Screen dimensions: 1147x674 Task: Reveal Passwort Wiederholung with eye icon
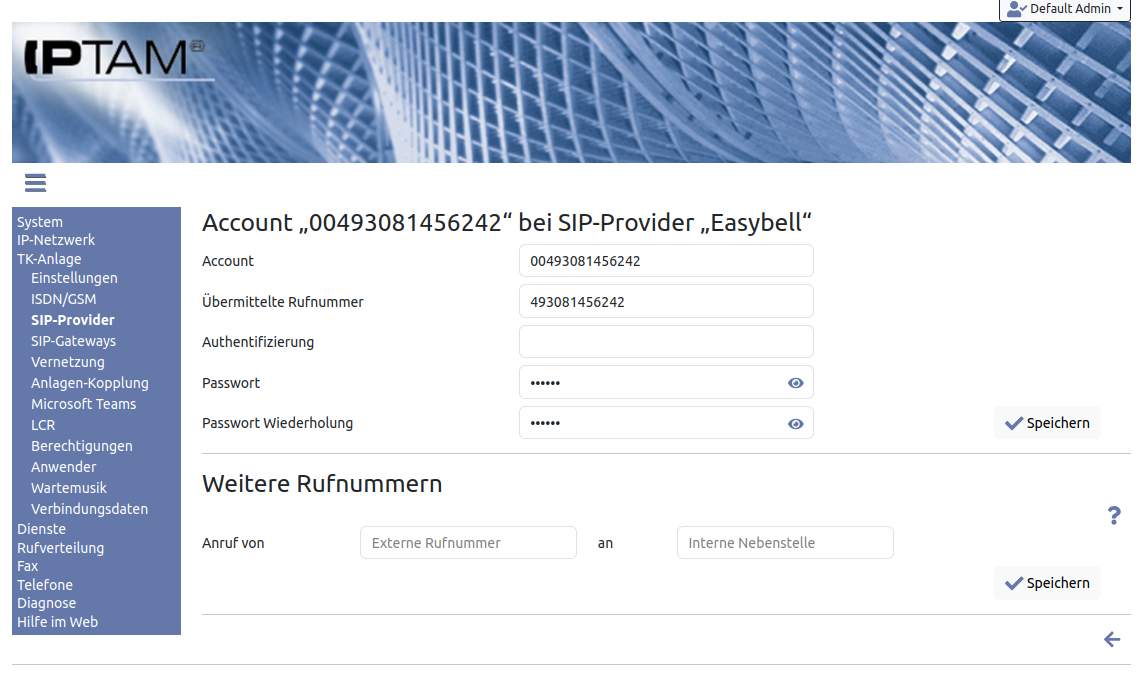tap(795, 424)
